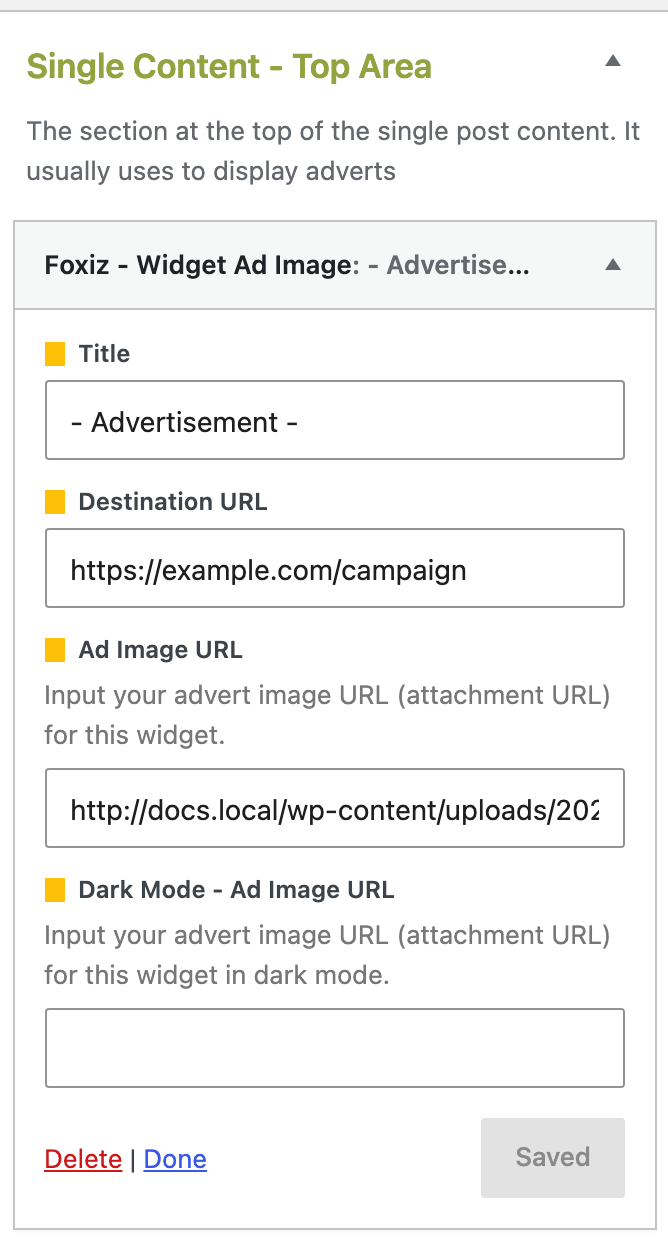The height and width of the screenshot is (1242, 668).
Task: Click the dark mode advert image hint text
Action: [327, 955]
